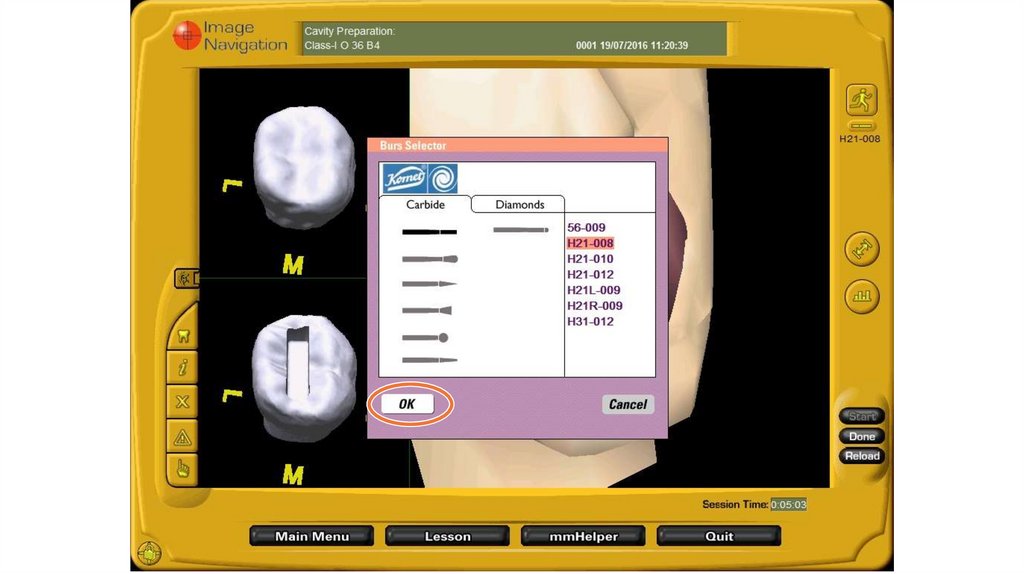Image resolution: width=1024 pixels, height=574 pixels.
Task: Open the bar chart statistics icon
Action: pyautogui.click(x=860, y=295)
